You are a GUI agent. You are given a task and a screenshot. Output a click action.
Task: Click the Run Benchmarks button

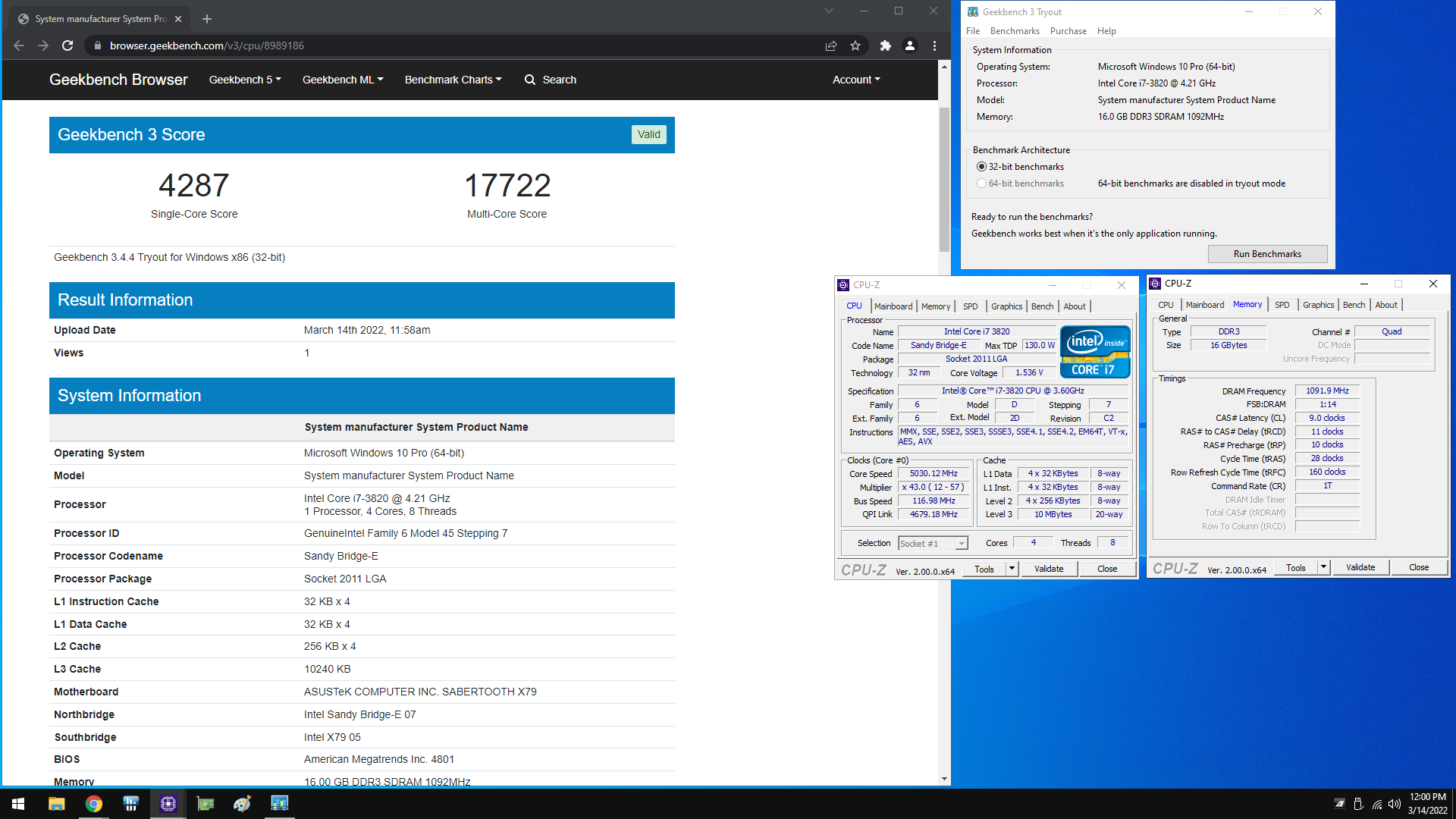1267,254
